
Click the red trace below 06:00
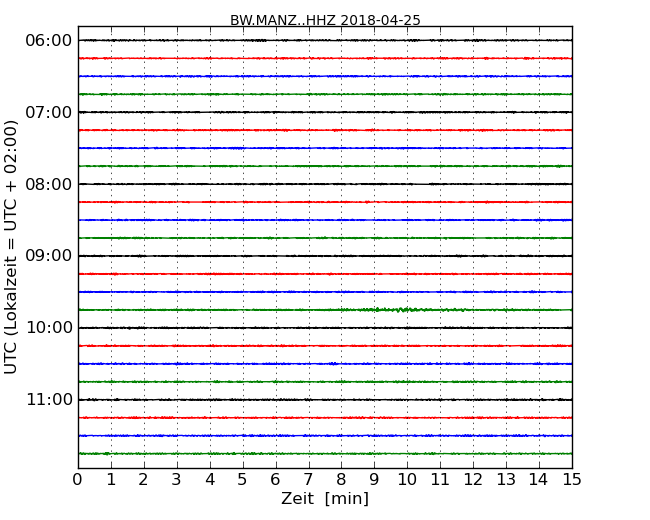(325, 58)
